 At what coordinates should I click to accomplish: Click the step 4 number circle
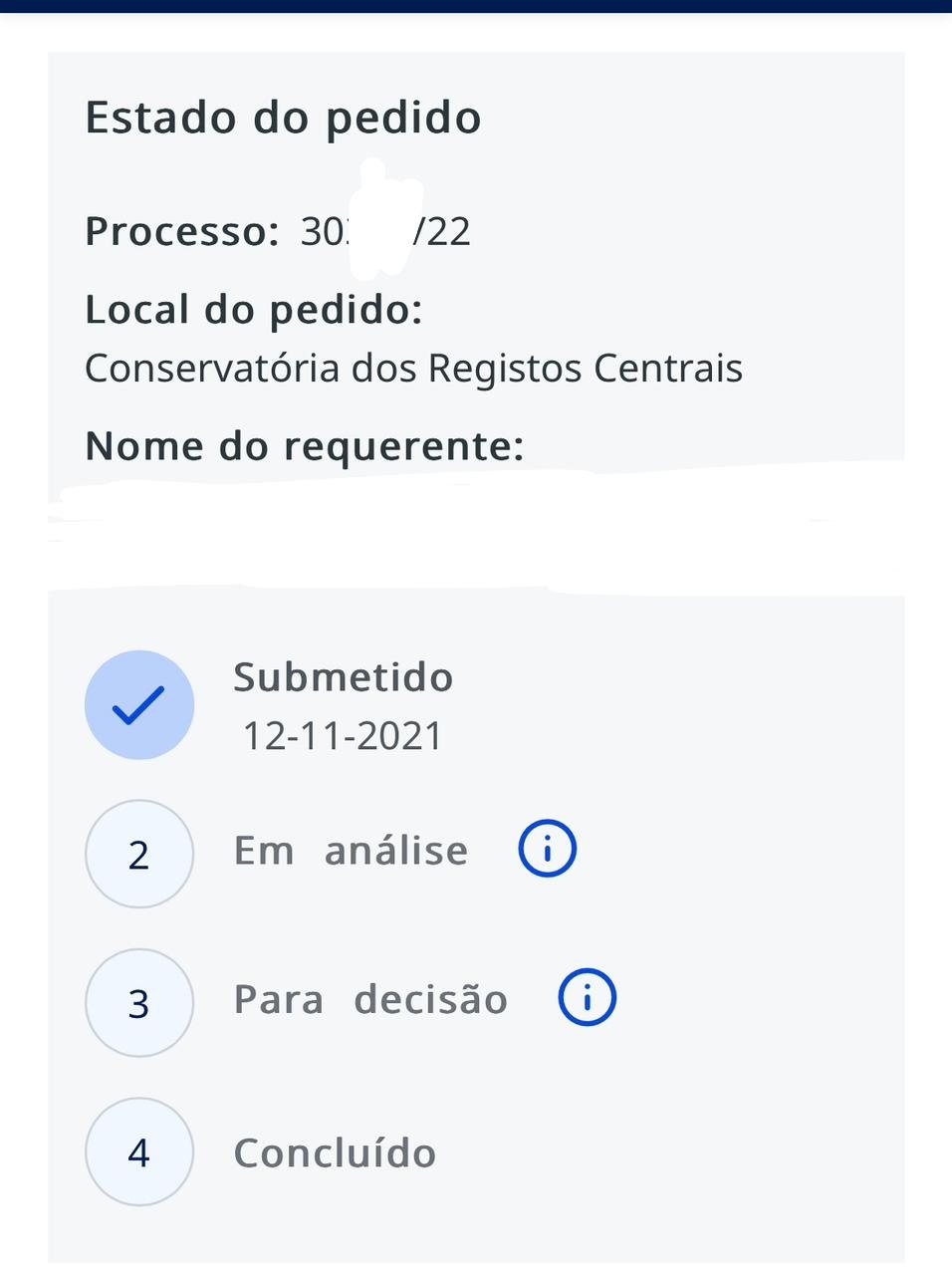point(139,1152)
